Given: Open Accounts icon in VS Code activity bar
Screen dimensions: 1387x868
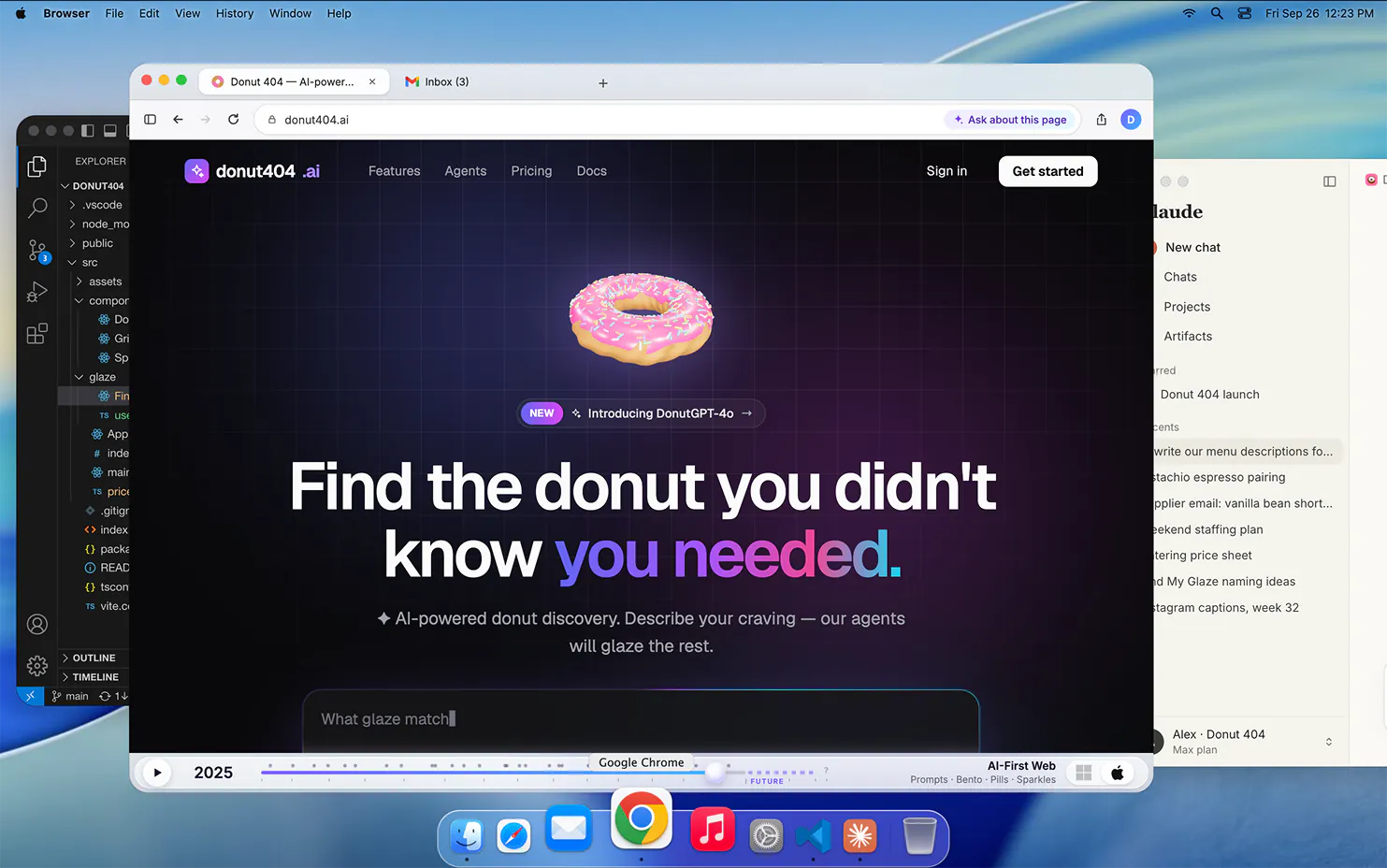Looking at the screenshot, I should (37, 624).
